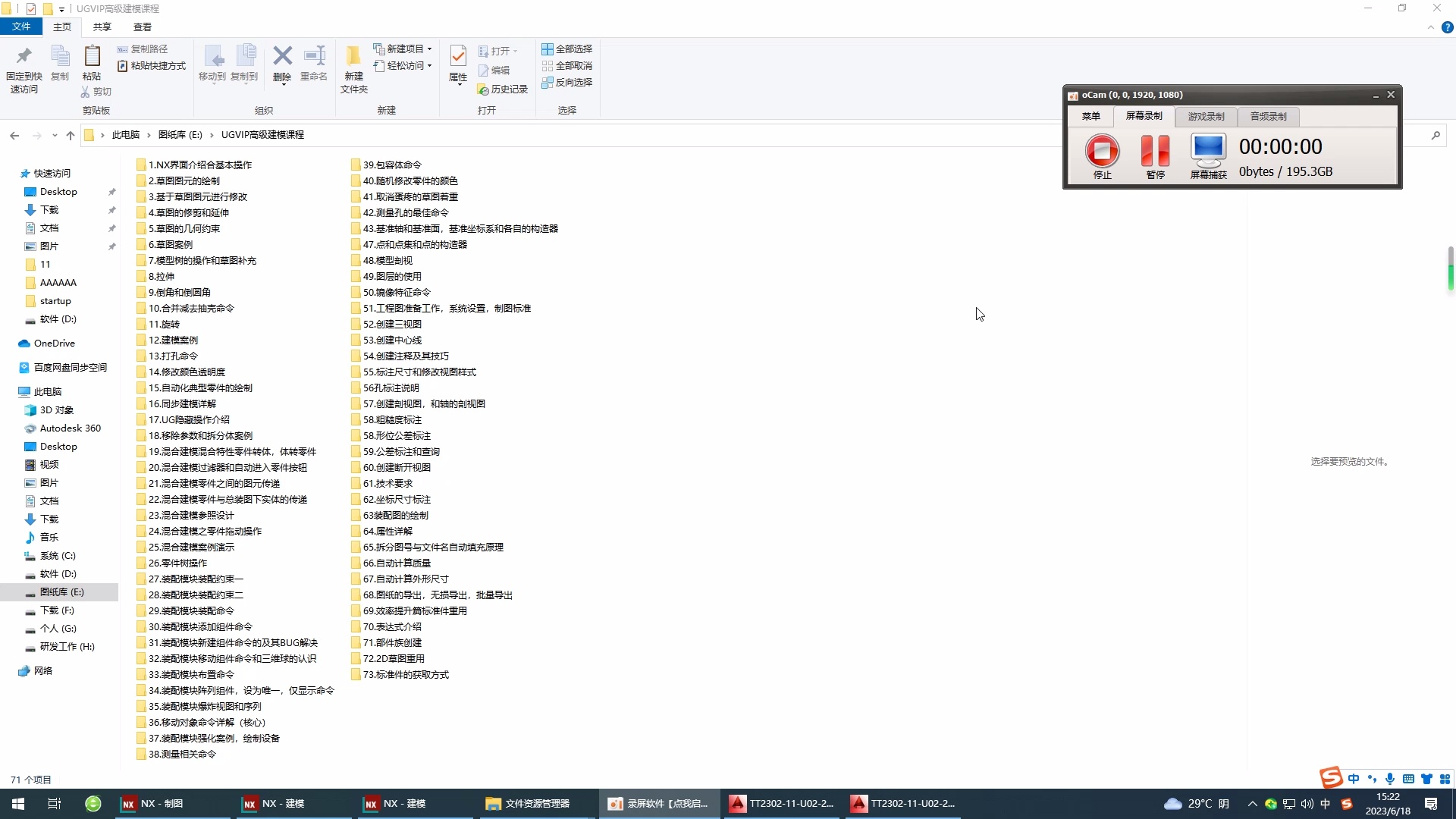Switch input language via 中 indicator

pyautogui.click(x=1354, y=778)
